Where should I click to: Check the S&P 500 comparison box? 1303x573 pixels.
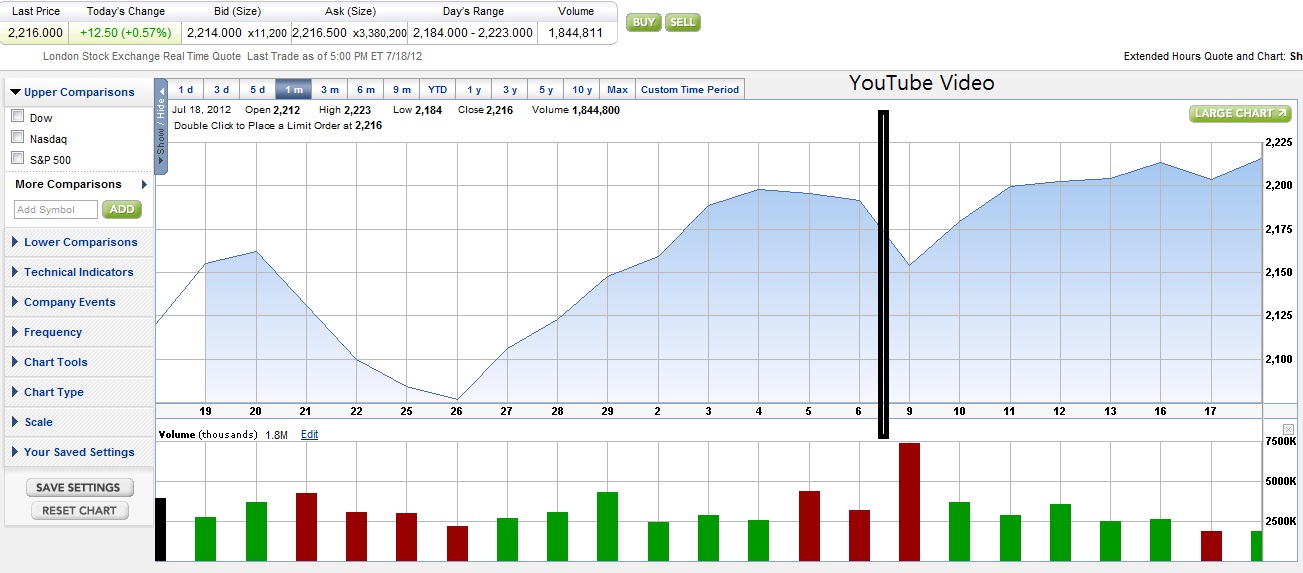[17, 158]
